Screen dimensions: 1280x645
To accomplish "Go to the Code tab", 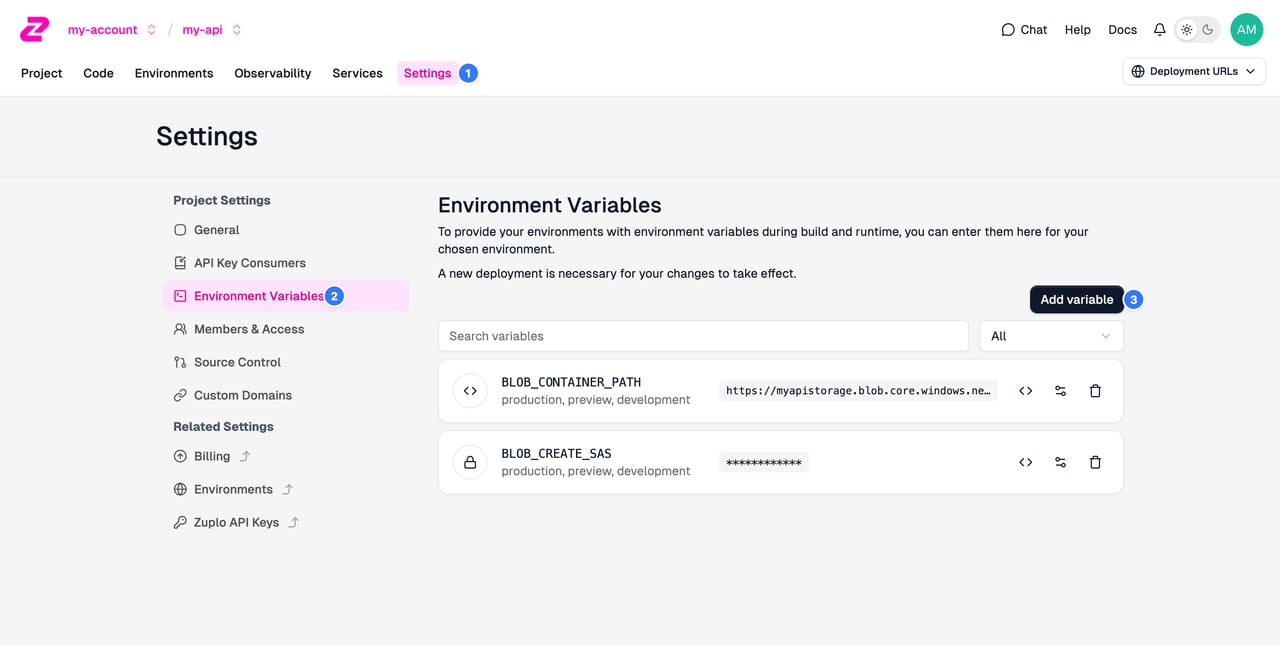I will point(98,73).
